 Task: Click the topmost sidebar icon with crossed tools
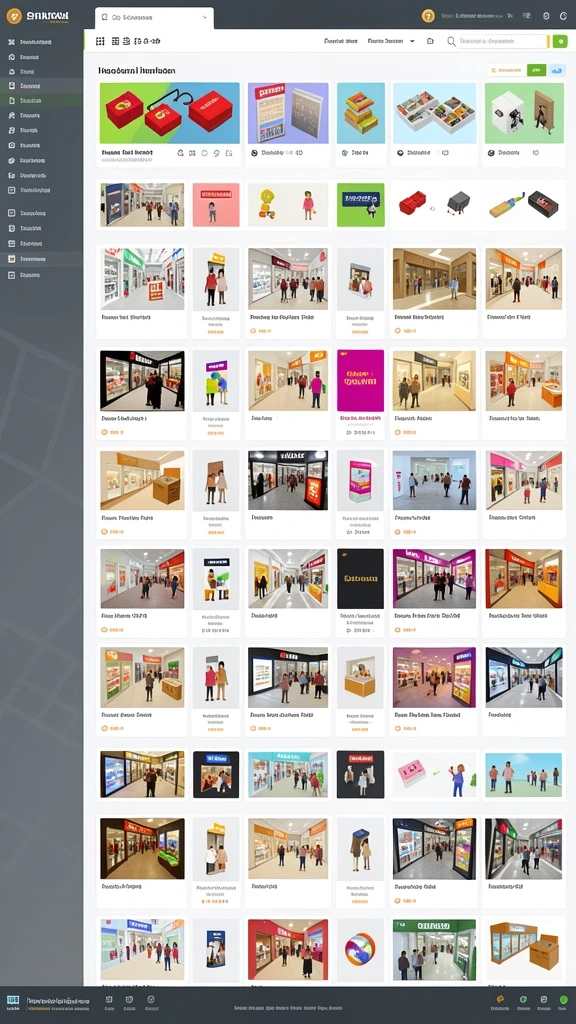(x=11, y=42)
